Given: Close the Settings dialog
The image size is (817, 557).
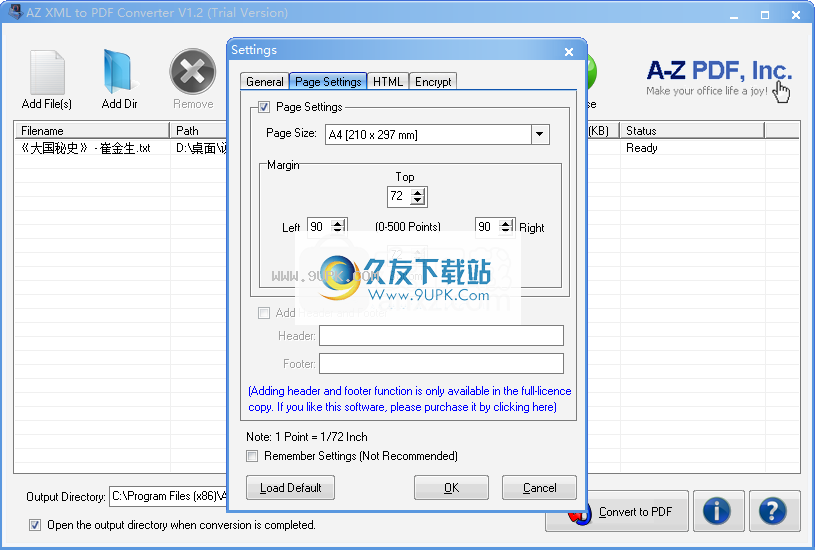Looking at the screenshot, I should (x=569, y=52).
